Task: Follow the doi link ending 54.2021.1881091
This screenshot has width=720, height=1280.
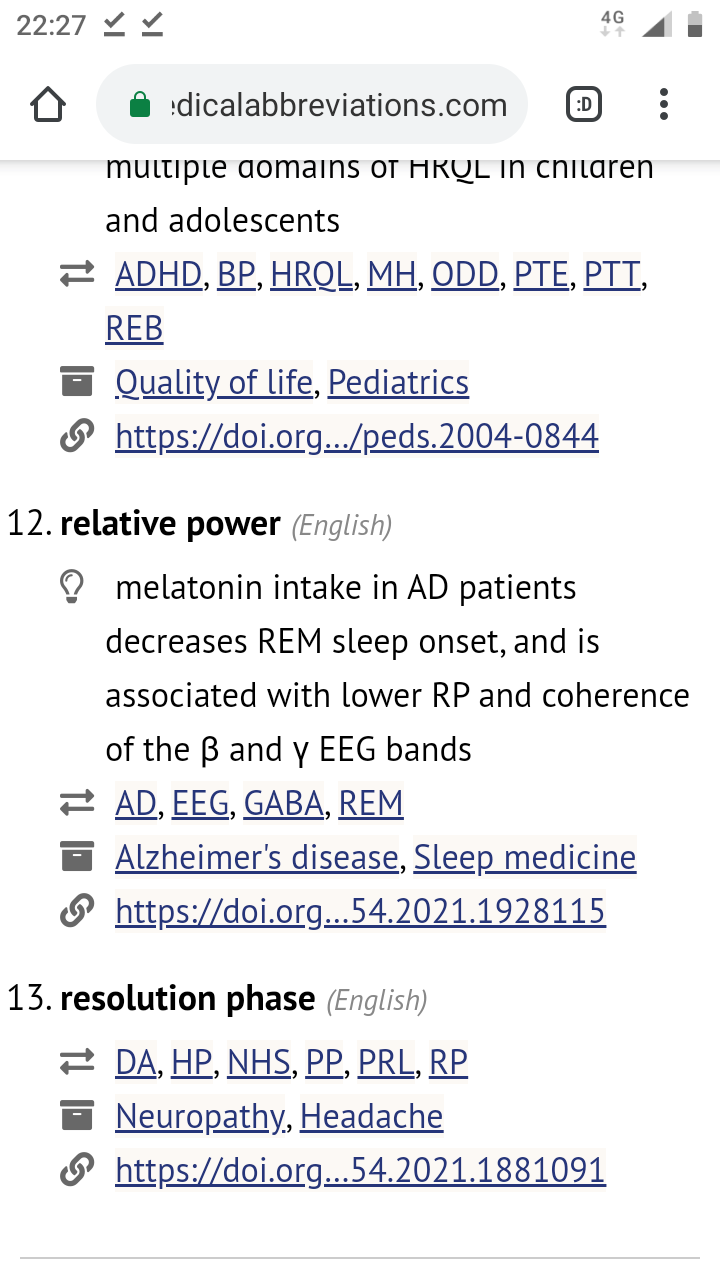Action: click(360, 1170)
